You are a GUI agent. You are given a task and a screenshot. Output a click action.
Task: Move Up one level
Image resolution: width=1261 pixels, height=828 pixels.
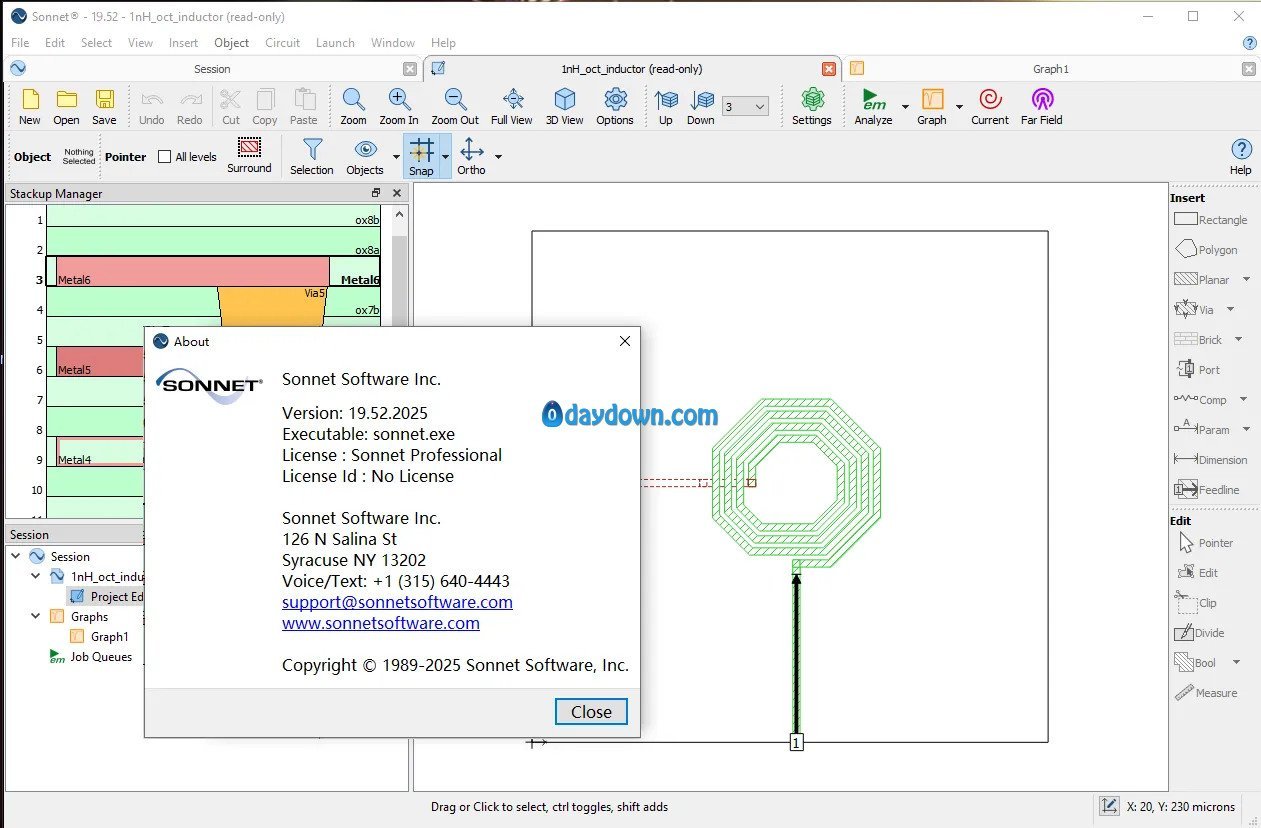pos(666,106)
